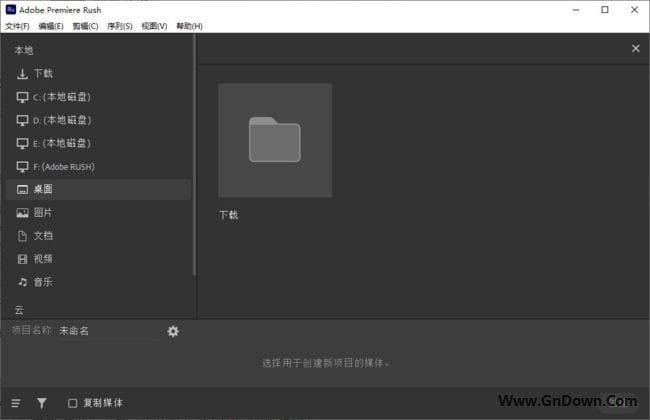Click the 云 section header

point(19,310)
